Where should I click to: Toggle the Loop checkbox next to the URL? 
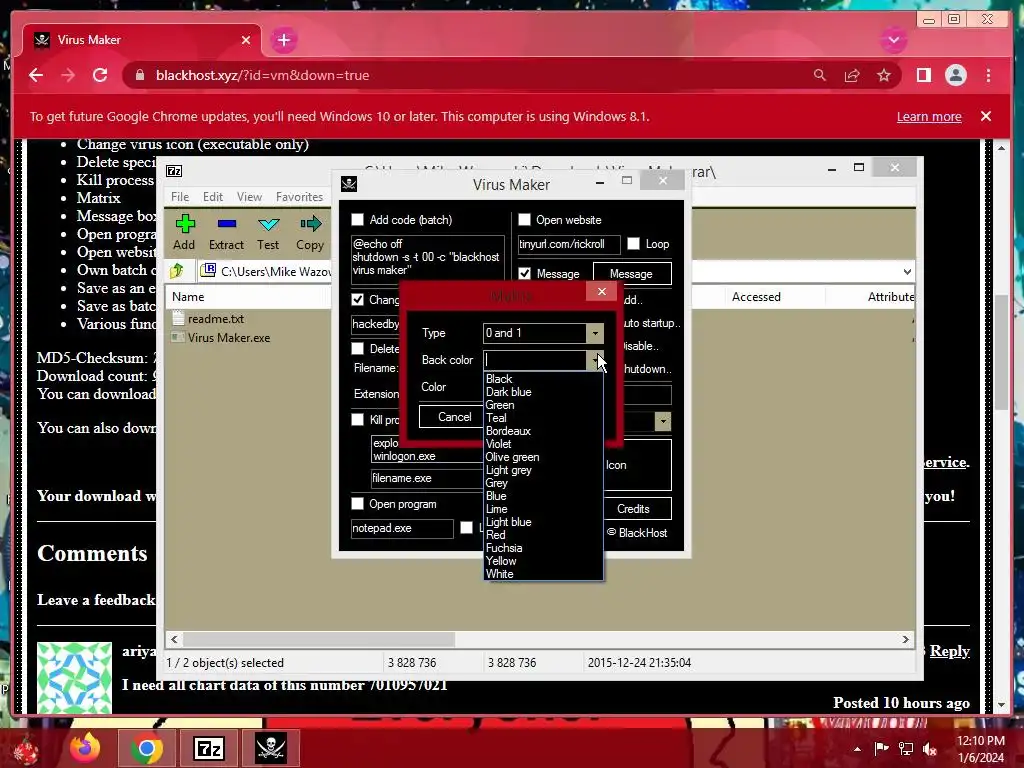[633, 244]
